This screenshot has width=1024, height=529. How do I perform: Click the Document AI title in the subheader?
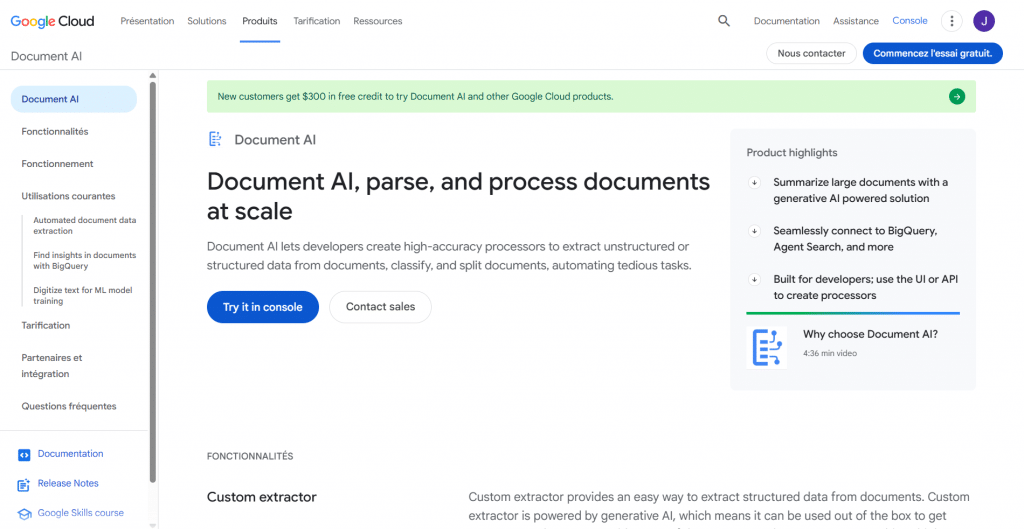(x=46, y=56)
